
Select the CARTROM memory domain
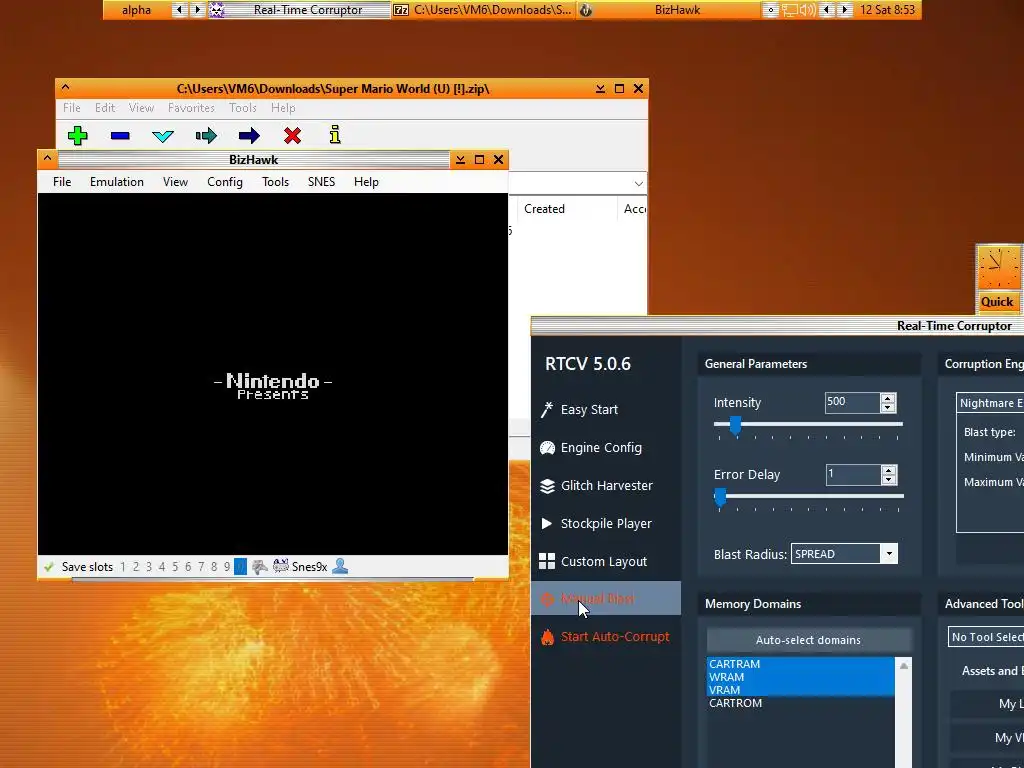pos(801,703)
